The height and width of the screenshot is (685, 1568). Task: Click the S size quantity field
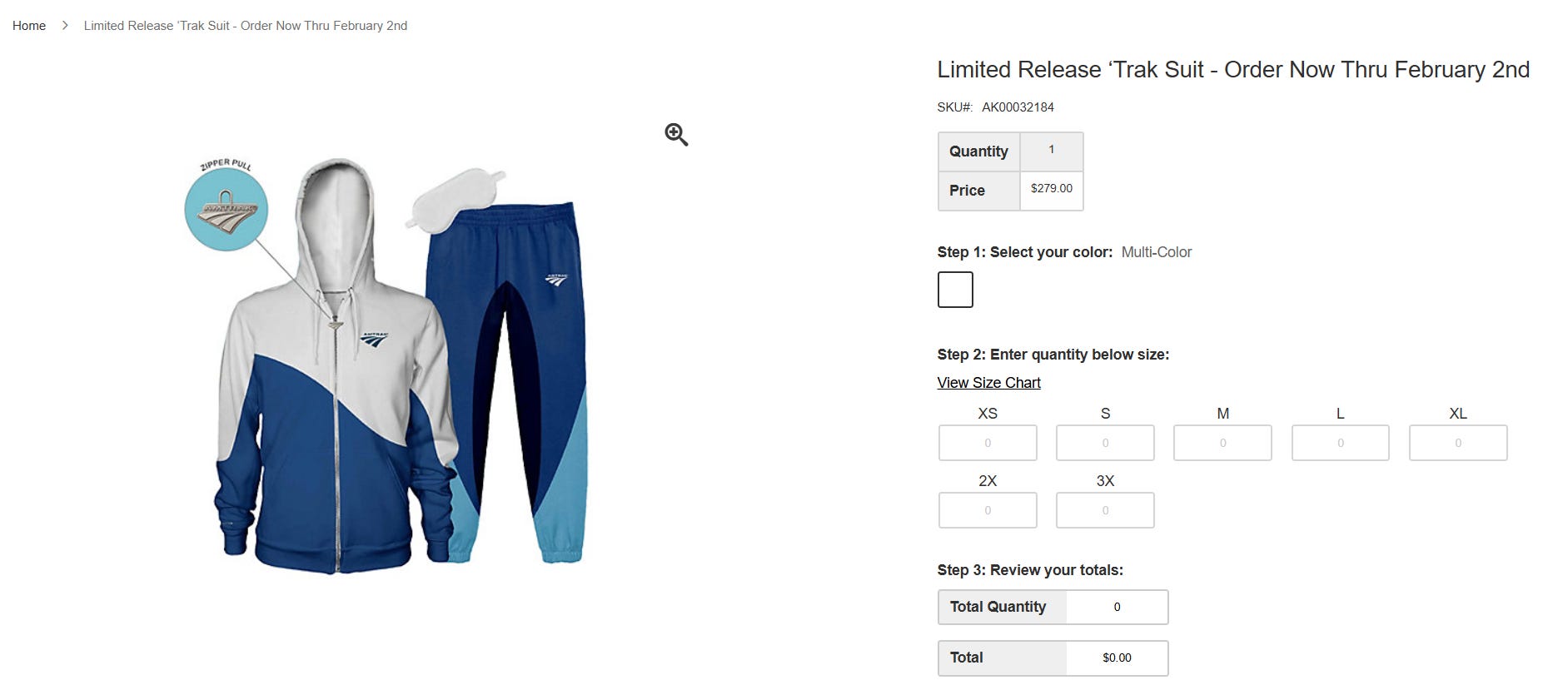click(1105, 443)
